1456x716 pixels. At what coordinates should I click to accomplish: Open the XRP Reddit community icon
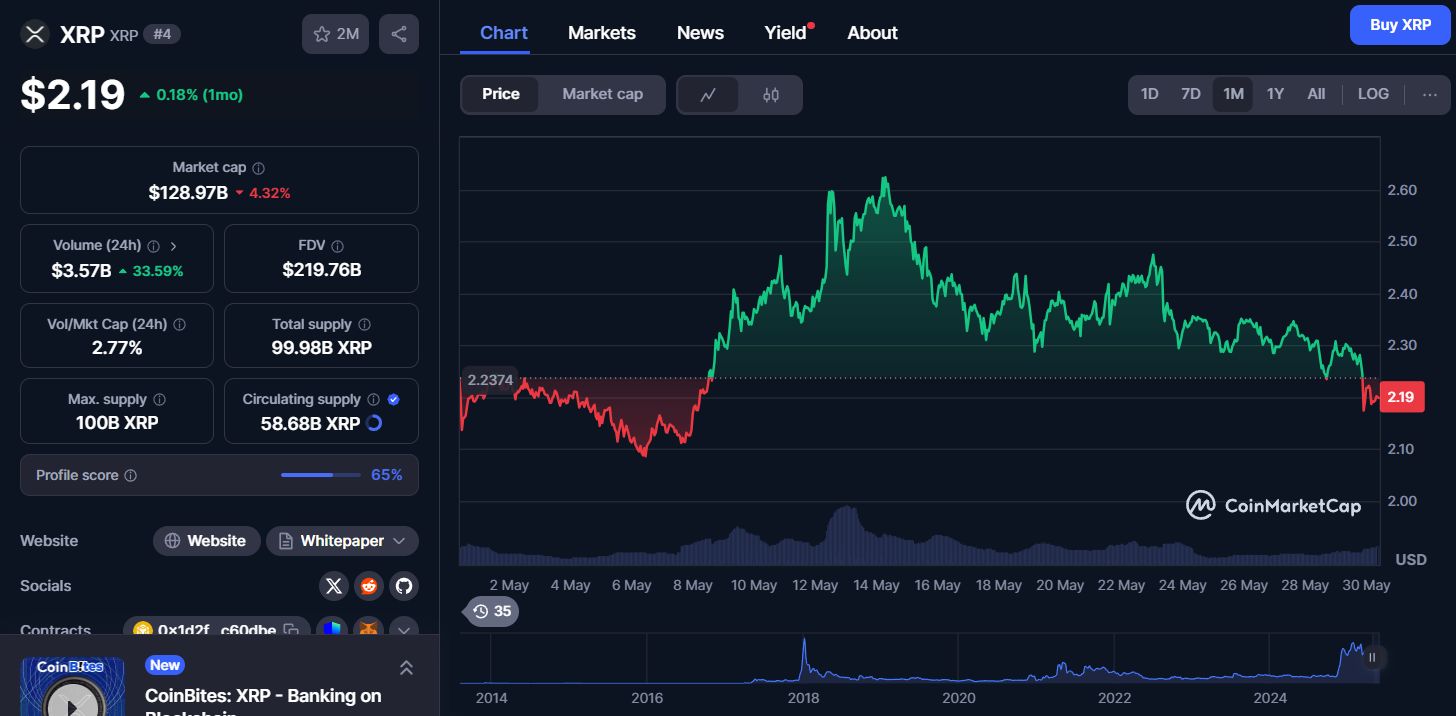point(369,586)
